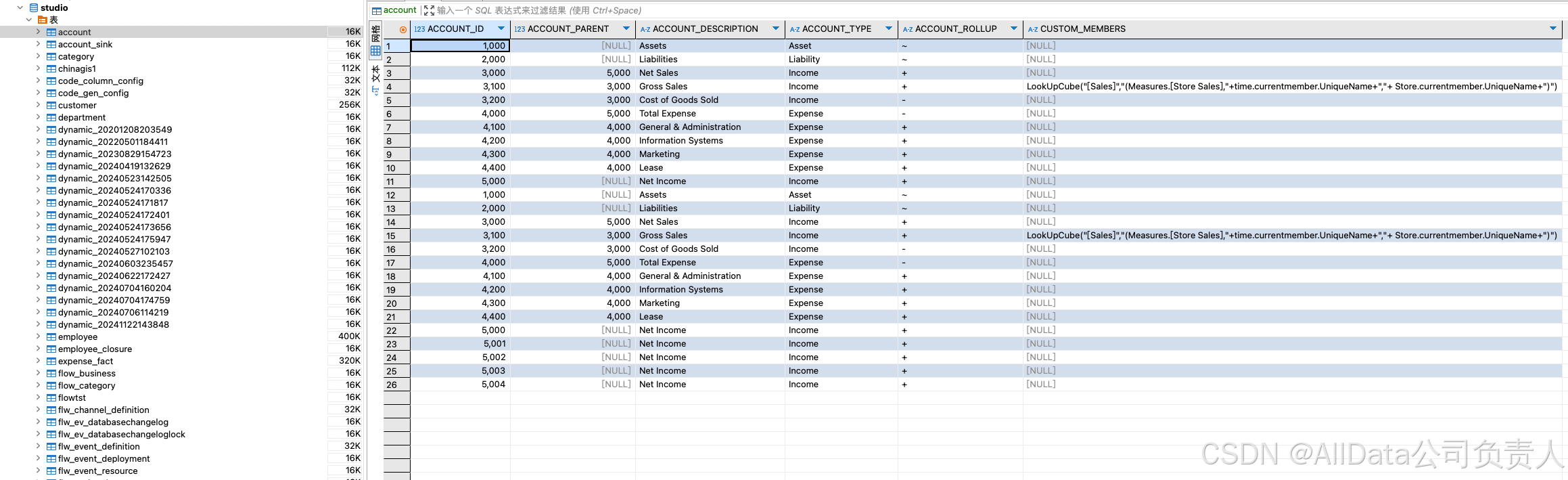Click the numeric type icon of ACCOUNT_ID column
This screenshot has height=480, width=1568.
(x=420, y=29)
